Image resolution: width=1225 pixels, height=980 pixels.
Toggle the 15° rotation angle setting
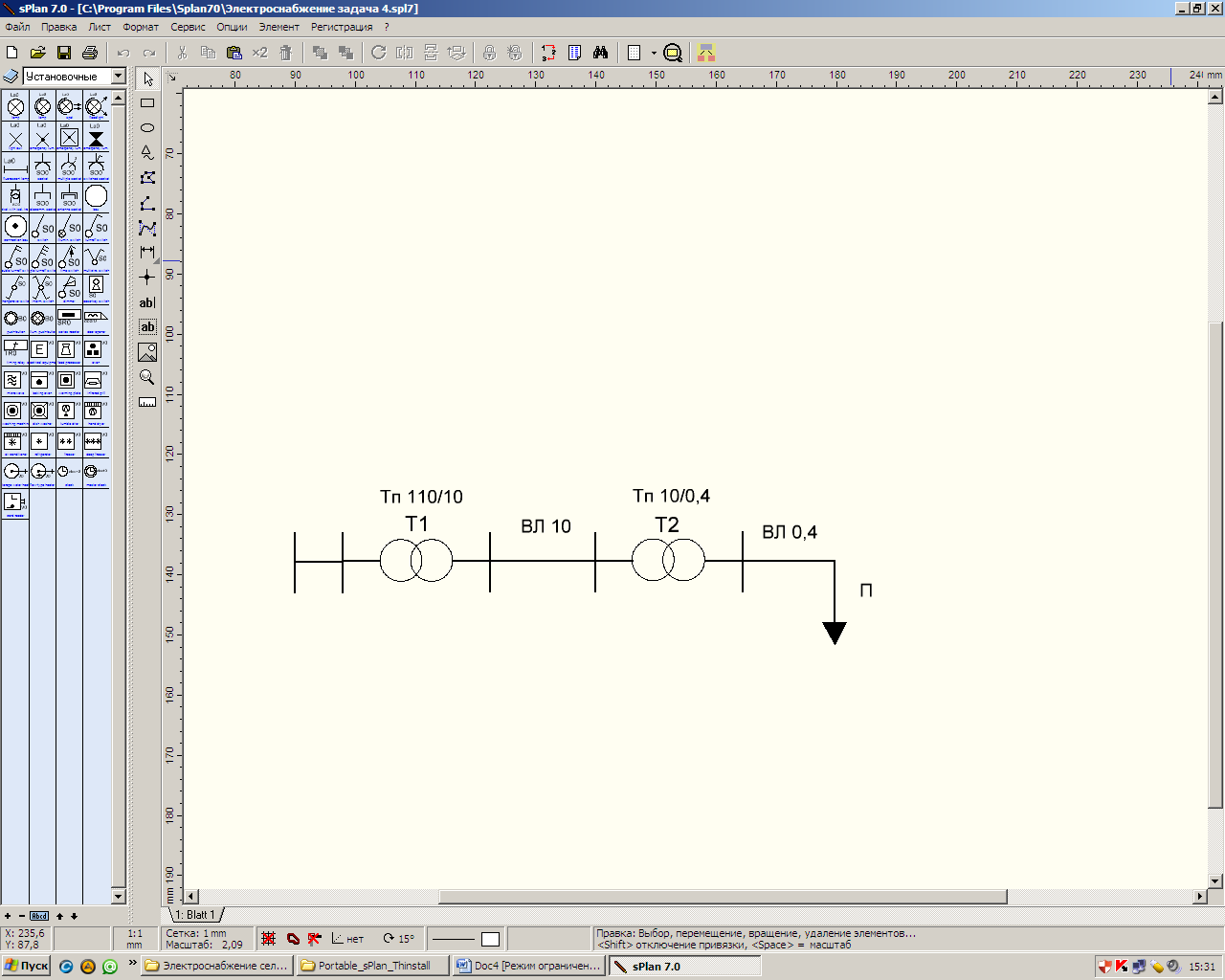399,939
